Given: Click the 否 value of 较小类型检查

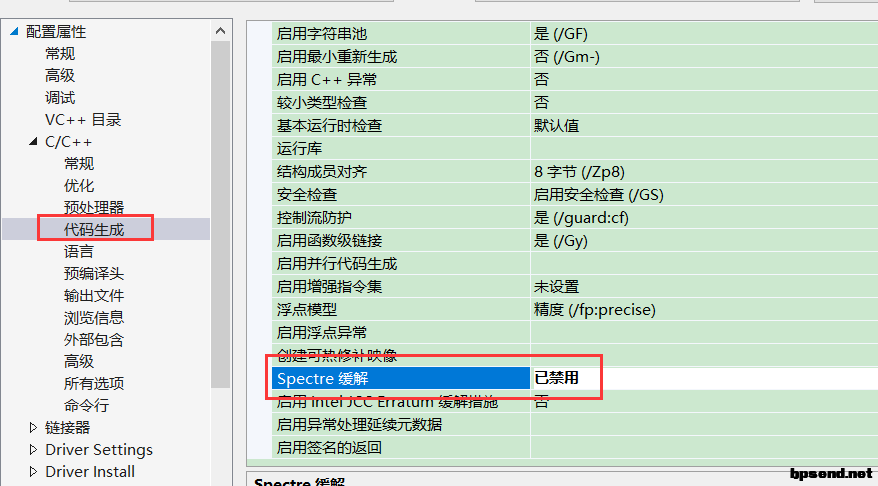Looking at the screenshot, I should pos(541,102).
